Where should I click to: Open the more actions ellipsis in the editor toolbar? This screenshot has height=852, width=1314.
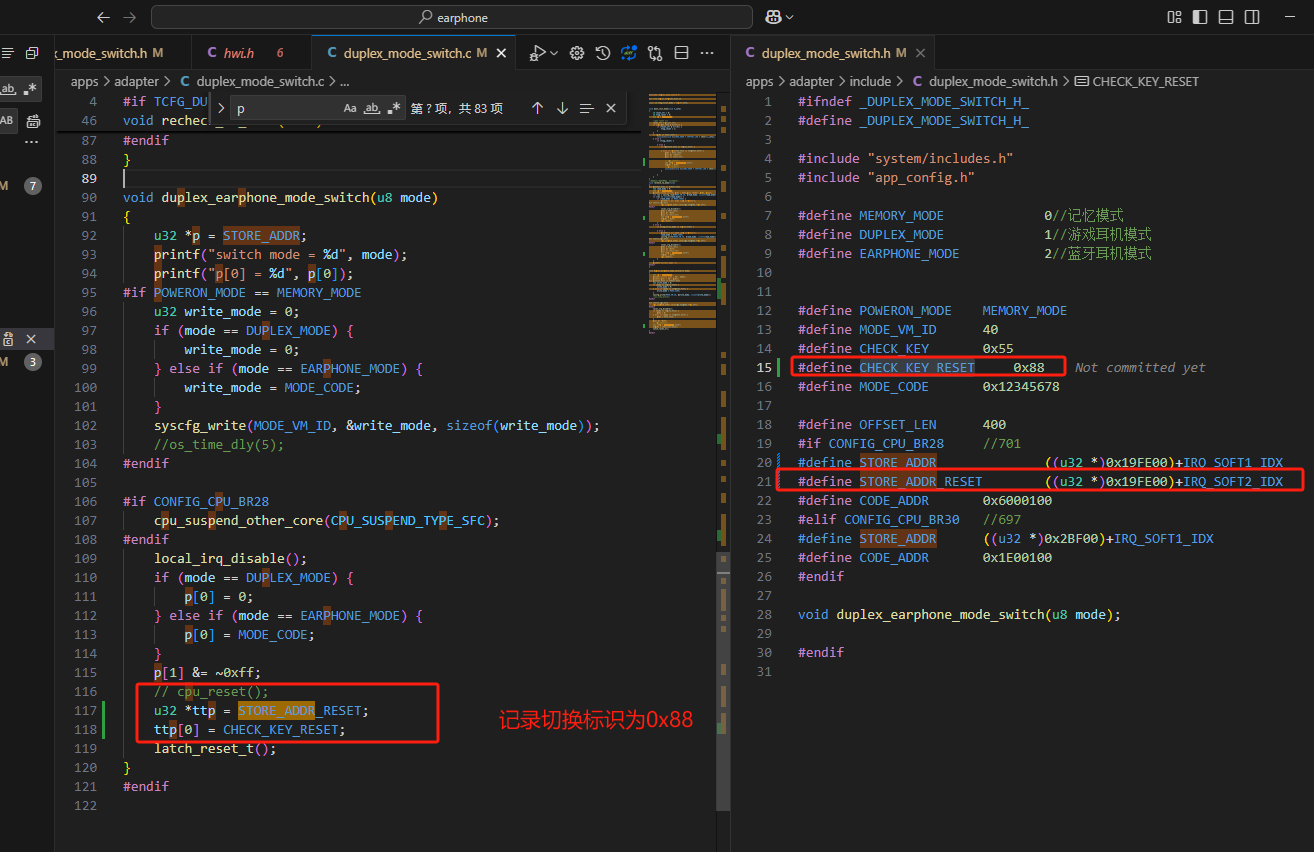tap(708, 53)
